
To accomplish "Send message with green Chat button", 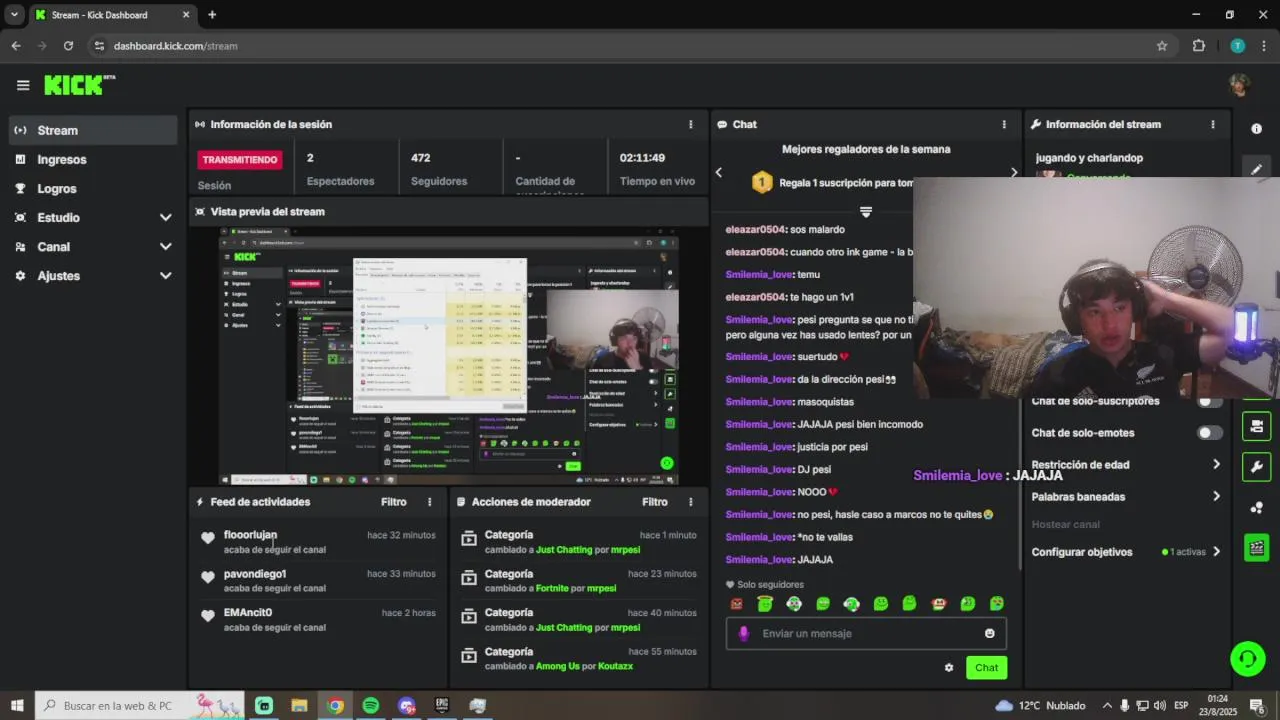I will pos(987,668).
